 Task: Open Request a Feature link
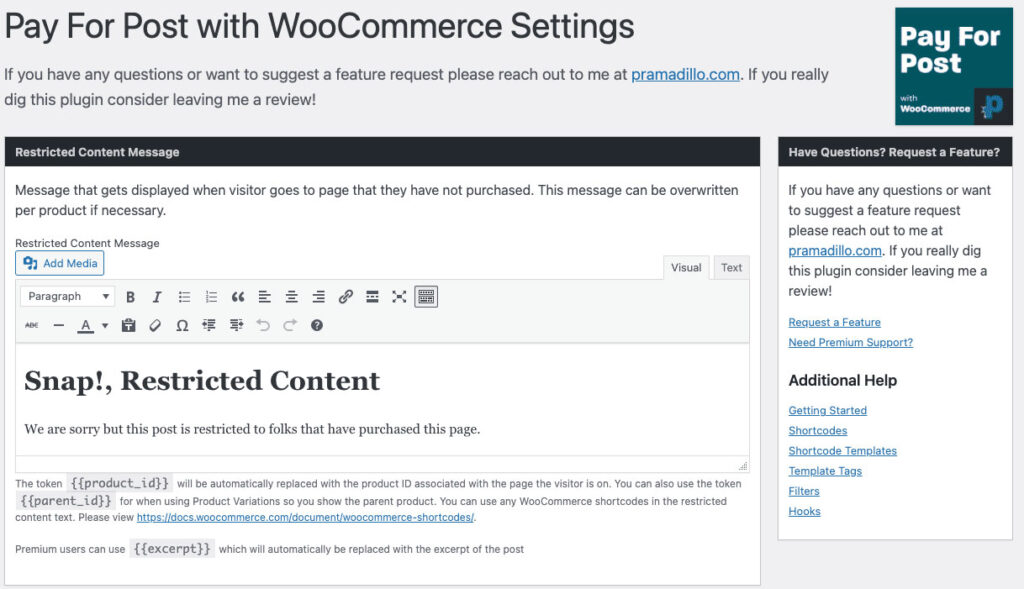tap(834, 322)
